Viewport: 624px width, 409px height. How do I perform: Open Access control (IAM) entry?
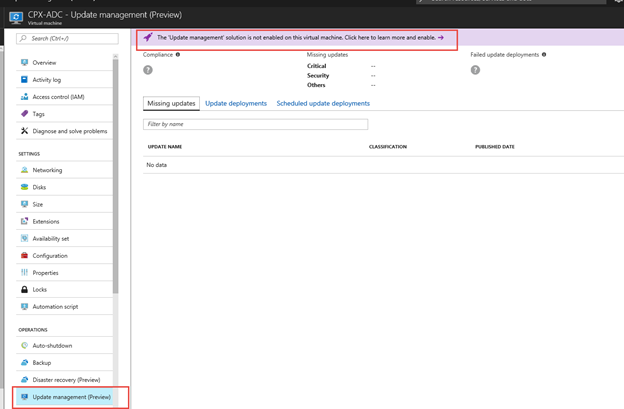[x=66, y=97]
